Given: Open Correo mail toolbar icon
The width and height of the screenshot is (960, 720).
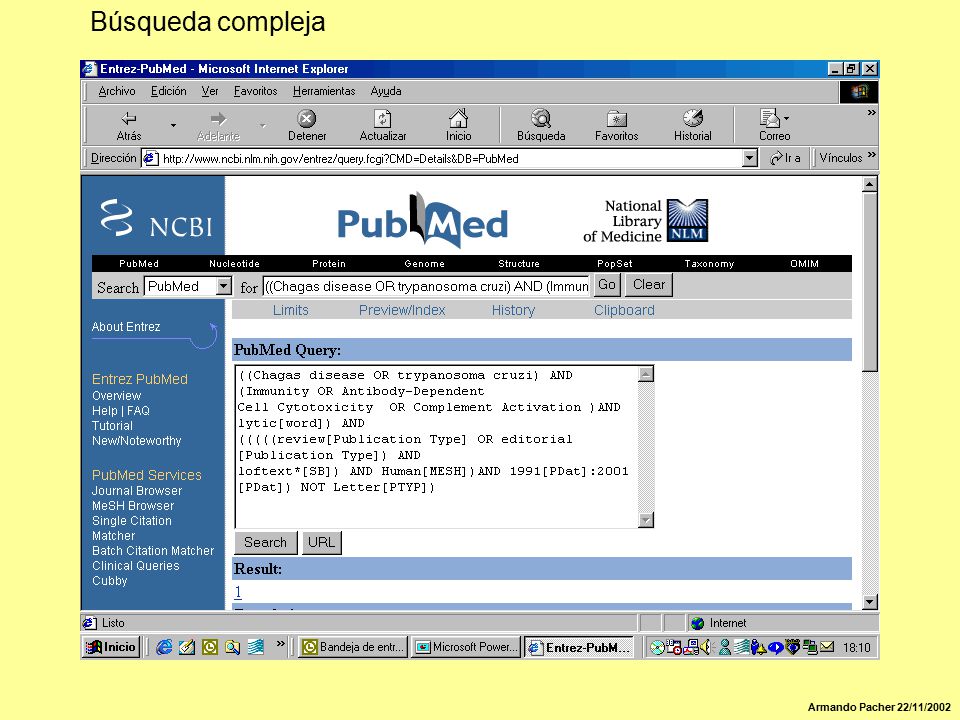Looking at the screenshot, I should click(x=769, y=118).
